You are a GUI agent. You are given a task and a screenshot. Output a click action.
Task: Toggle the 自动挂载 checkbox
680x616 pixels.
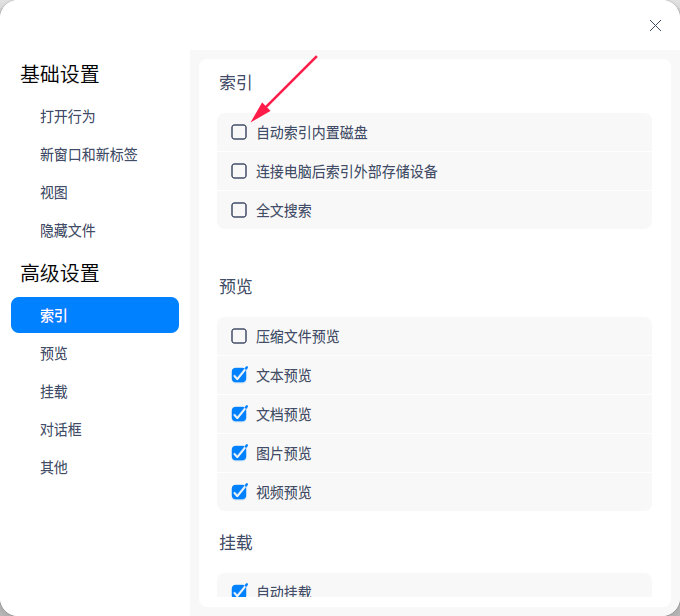[239, 590]
